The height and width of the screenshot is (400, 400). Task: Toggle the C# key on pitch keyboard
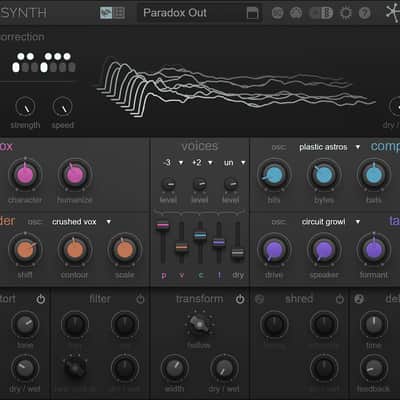pyautogui.click(x=21, y=56)
